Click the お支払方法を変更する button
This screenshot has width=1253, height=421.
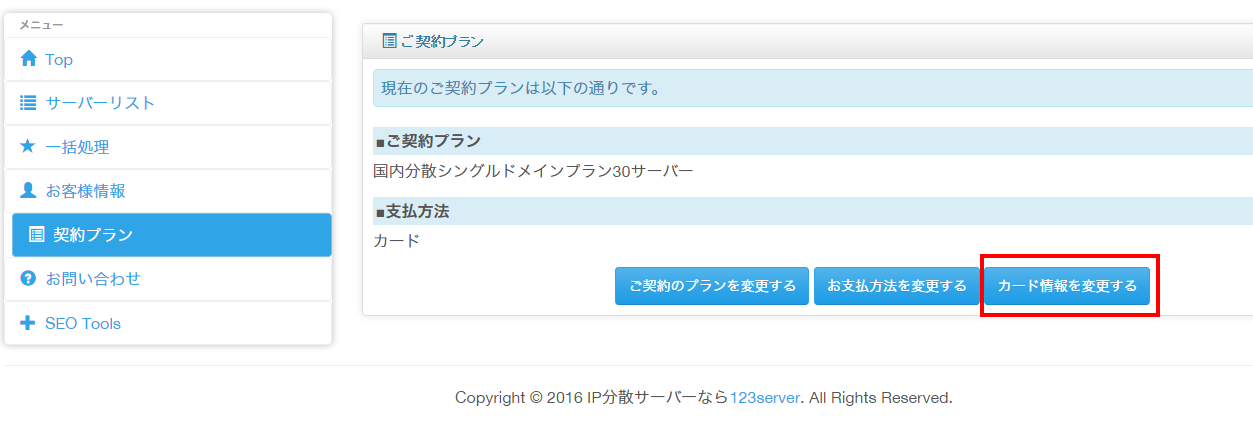897,286
